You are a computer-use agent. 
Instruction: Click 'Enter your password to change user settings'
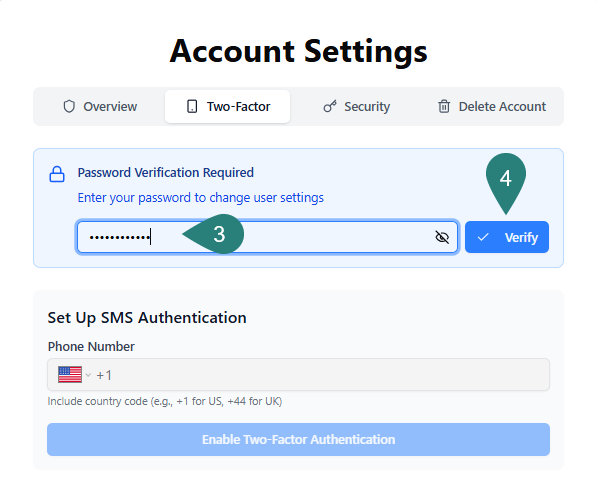[x=201, y=198]
